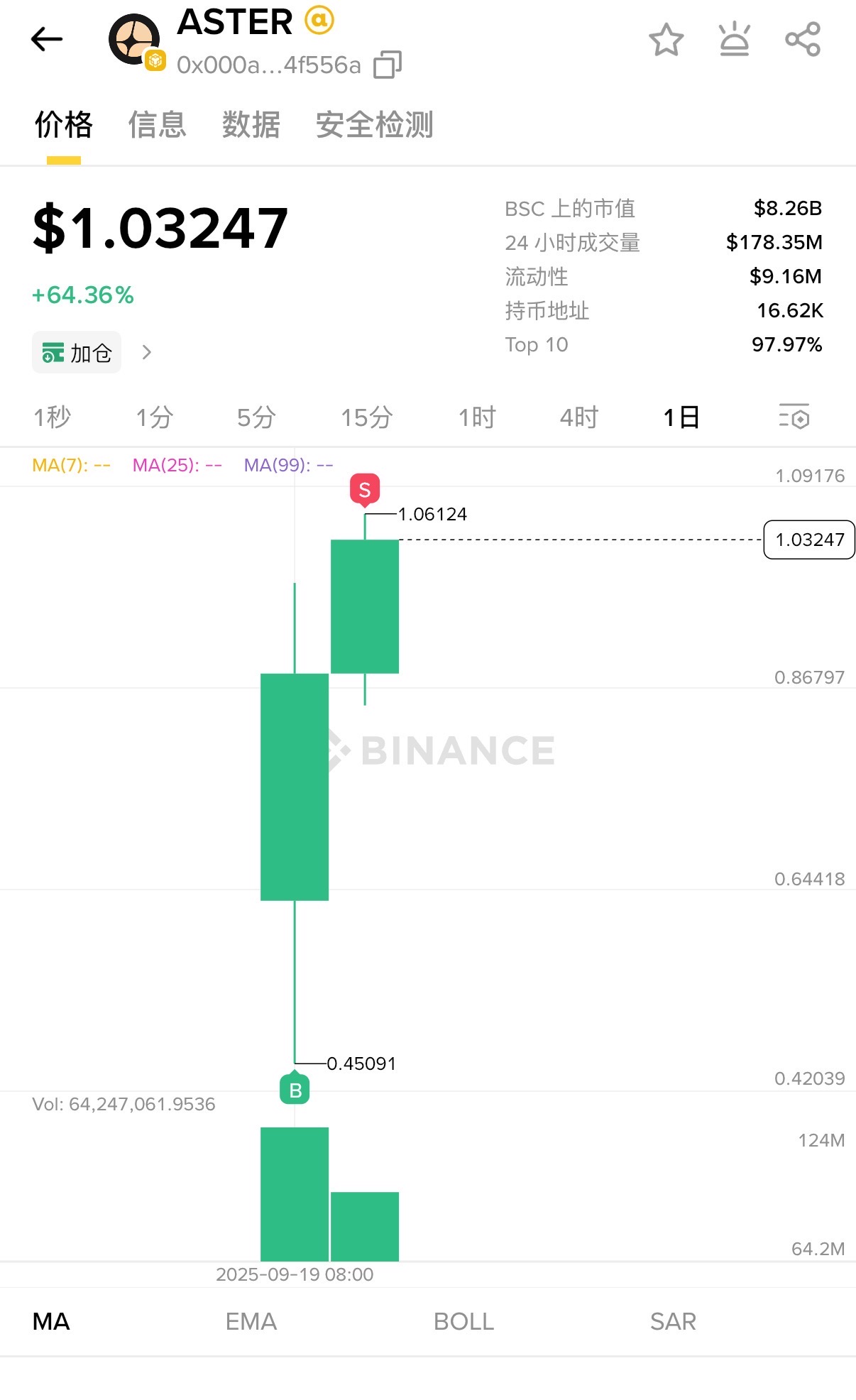Viewport: 856px width, 1400px height.
Task: Enable the BOLL indicator
Action: pos(463,1321)
